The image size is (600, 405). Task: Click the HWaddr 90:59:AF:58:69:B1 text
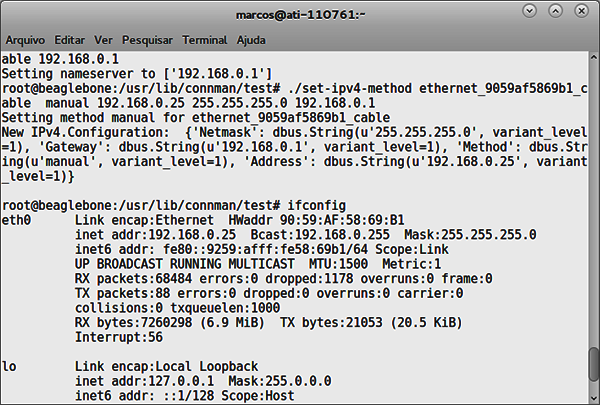tap(316, 220)
